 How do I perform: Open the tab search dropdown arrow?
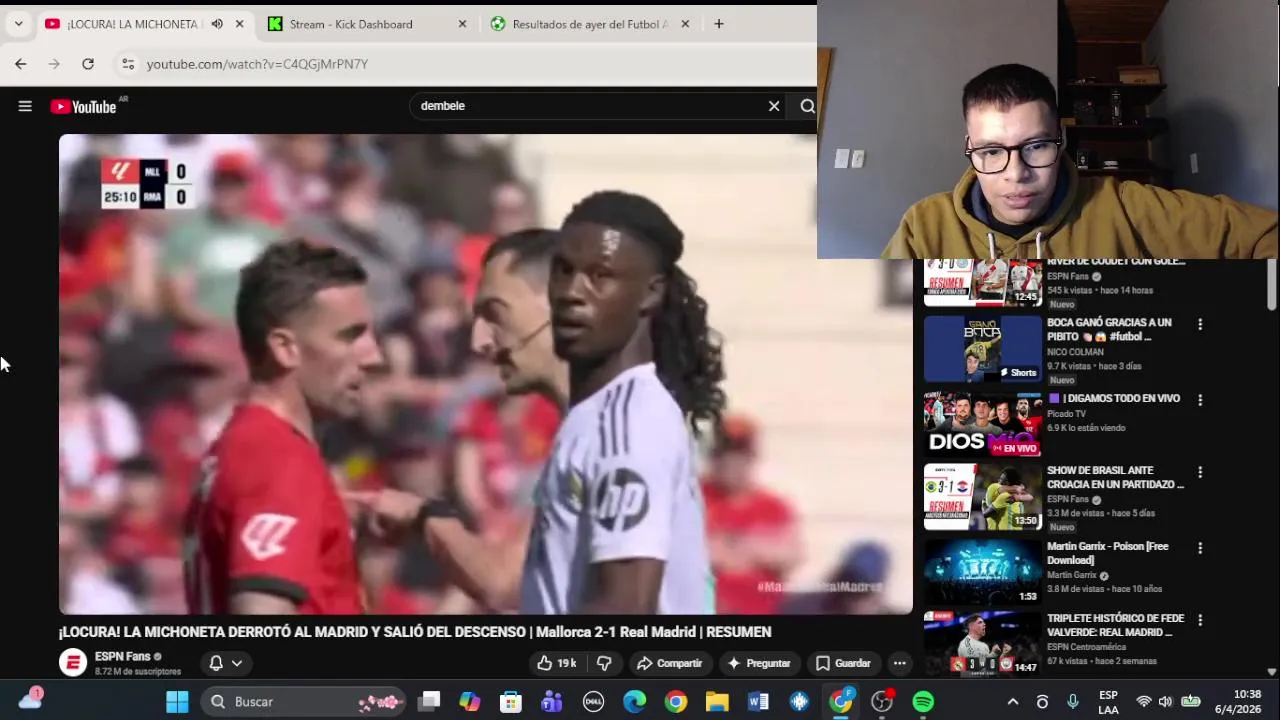point(18,24)
